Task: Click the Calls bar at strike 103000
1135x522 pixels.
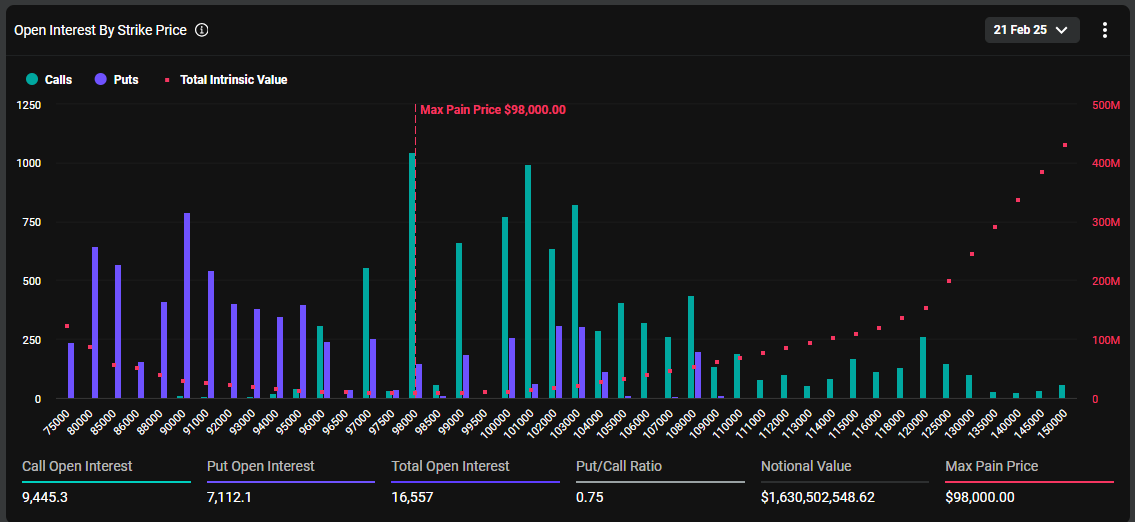Action: (x=575, y=301)
